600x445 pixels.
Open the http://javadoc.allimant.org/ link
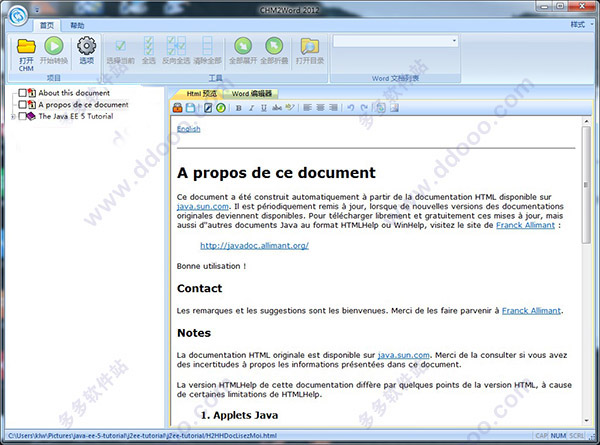(254, 246)
